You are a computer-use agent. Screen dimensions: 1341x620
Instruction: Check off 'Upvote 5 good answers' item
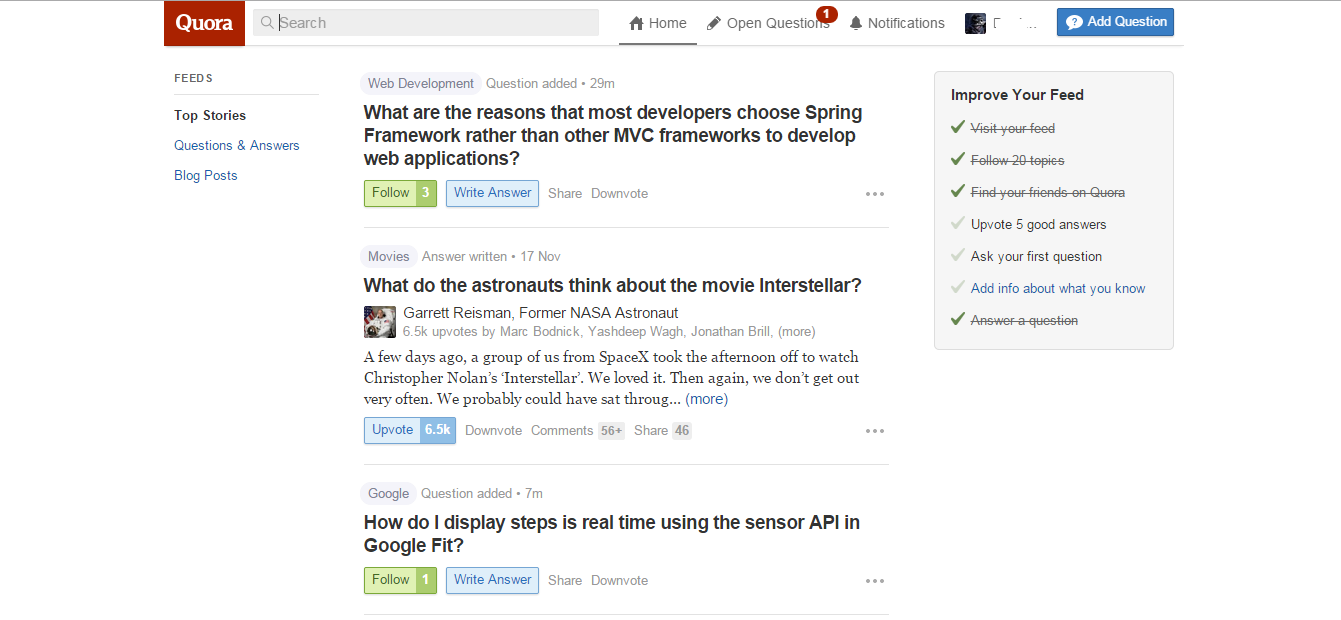(x=958, y=224)
